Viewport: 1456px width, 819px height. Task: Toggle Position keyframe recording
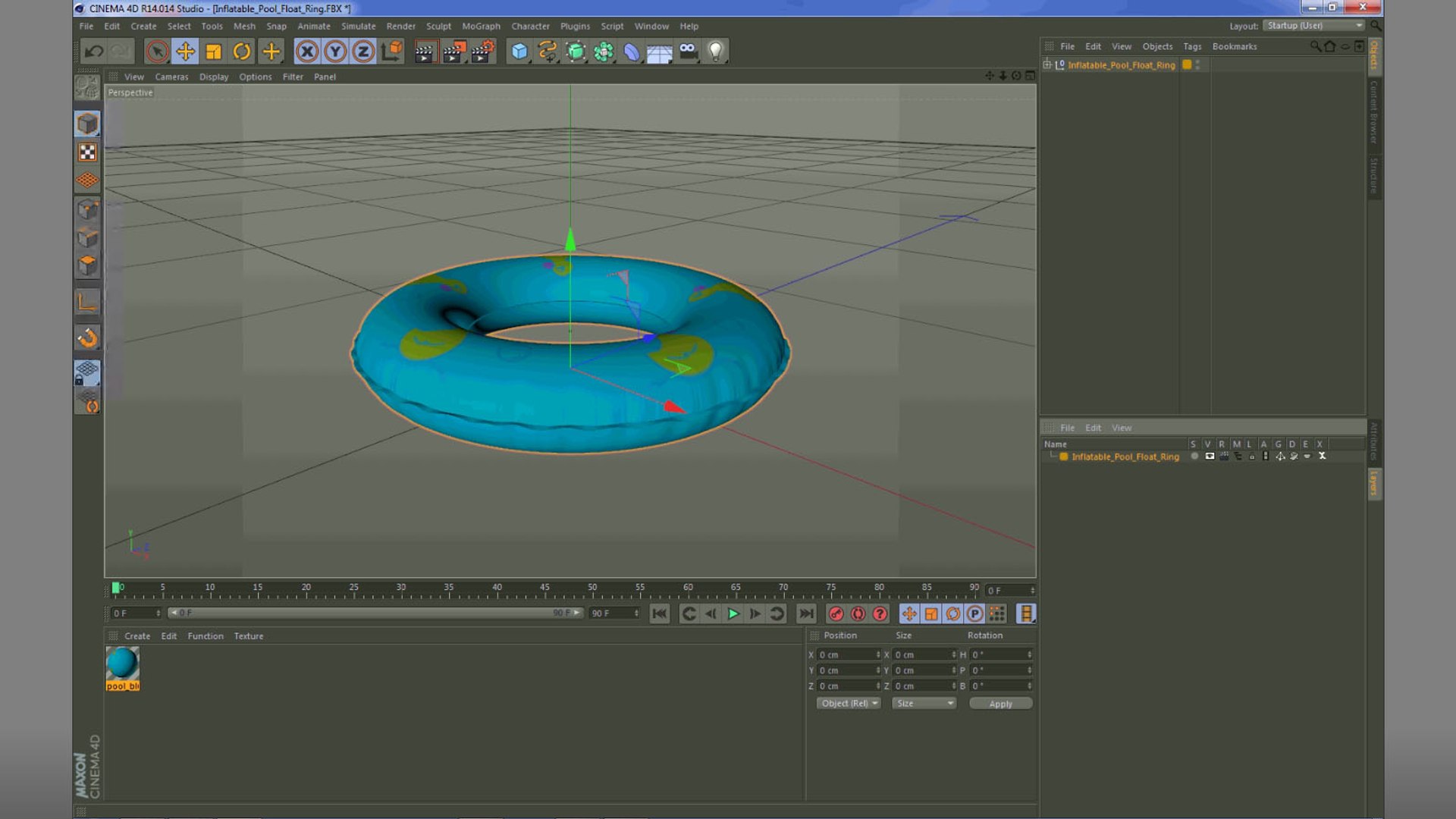click(x=909, y=613)
